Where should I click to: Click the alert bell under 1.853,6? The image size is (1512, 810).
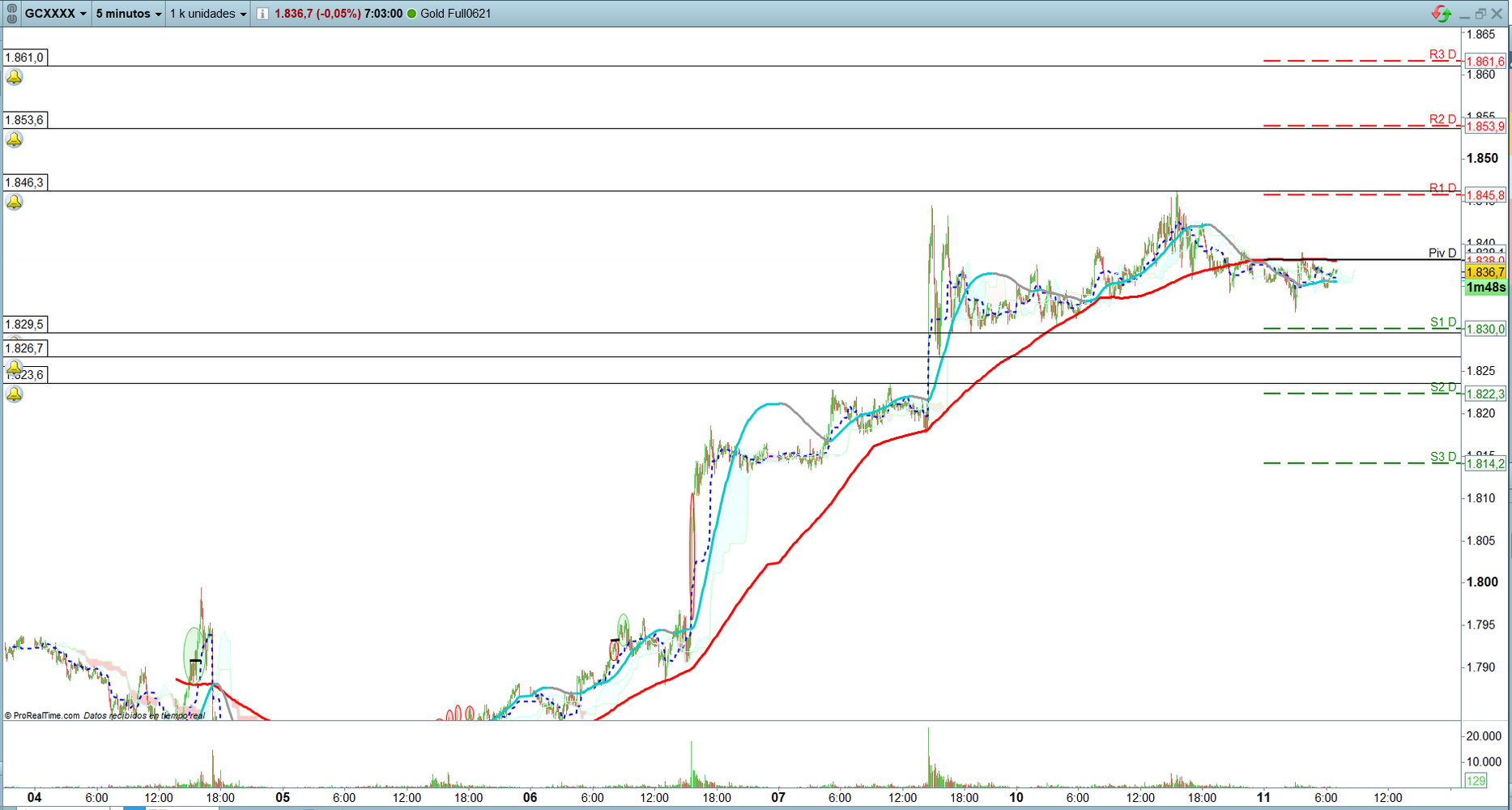15,139
